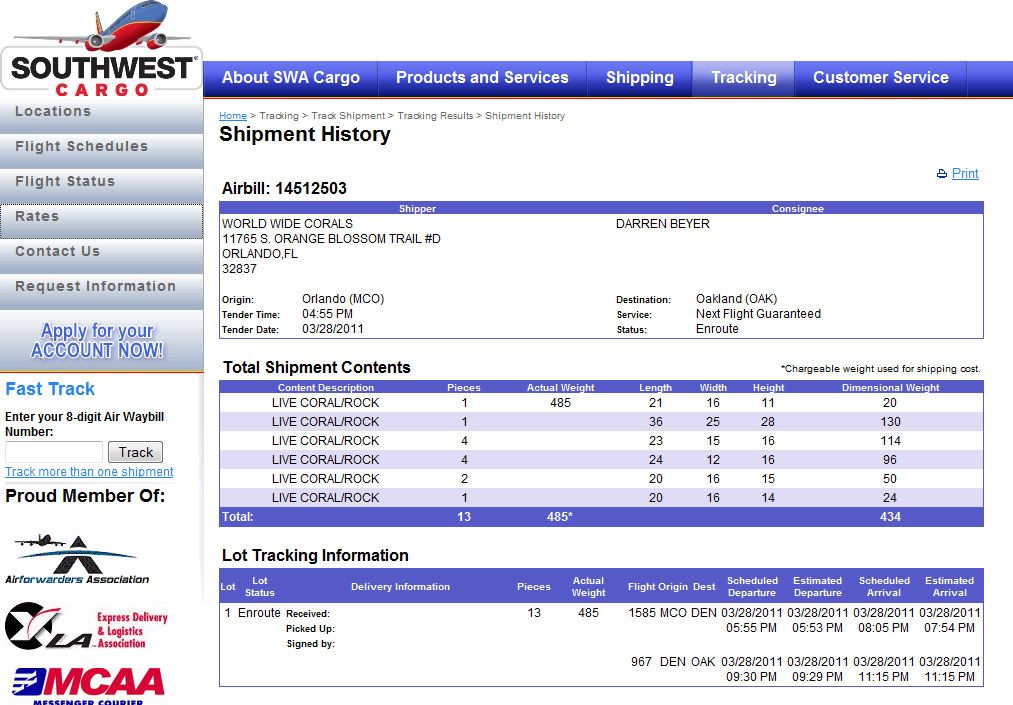Click destination value Oakland (OAK)
Image resolution: width=1013 pixels, height=705 pixels.
(736, 299)
